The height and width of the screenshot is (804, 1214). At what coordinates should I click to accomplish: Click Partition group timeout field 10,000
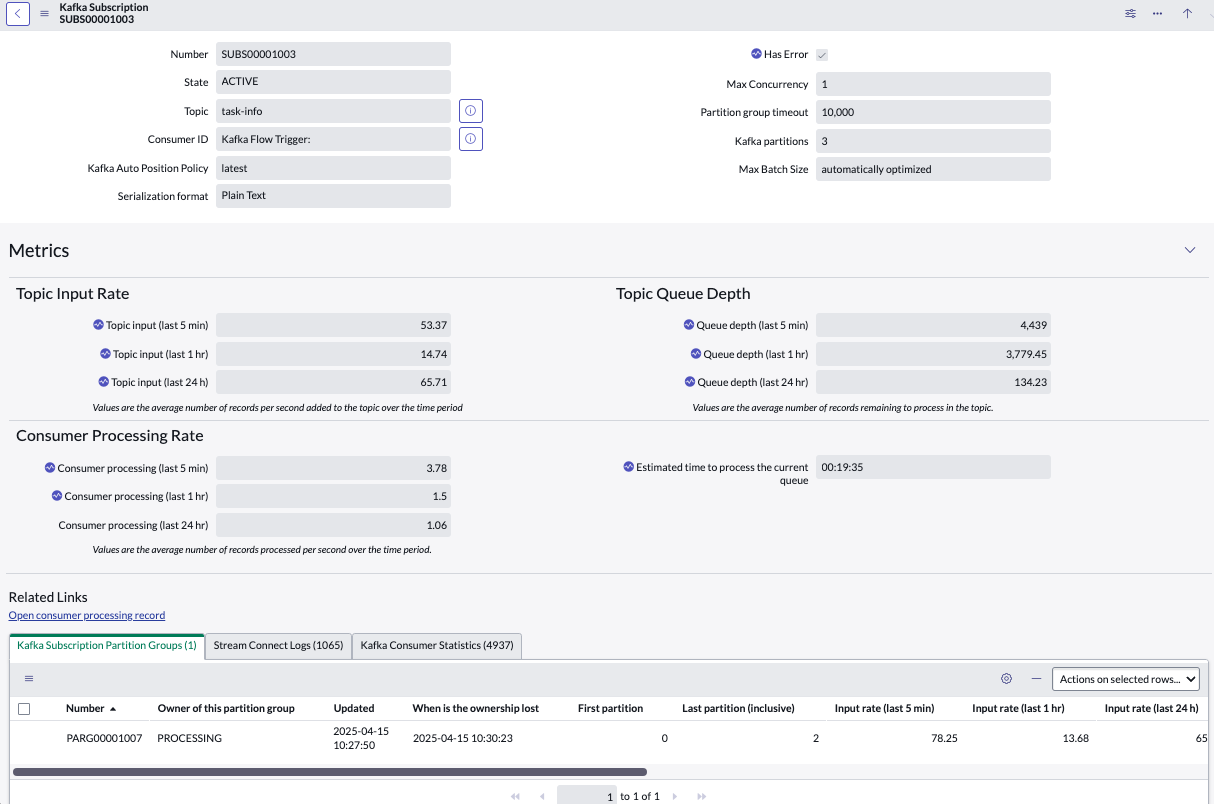933,112
